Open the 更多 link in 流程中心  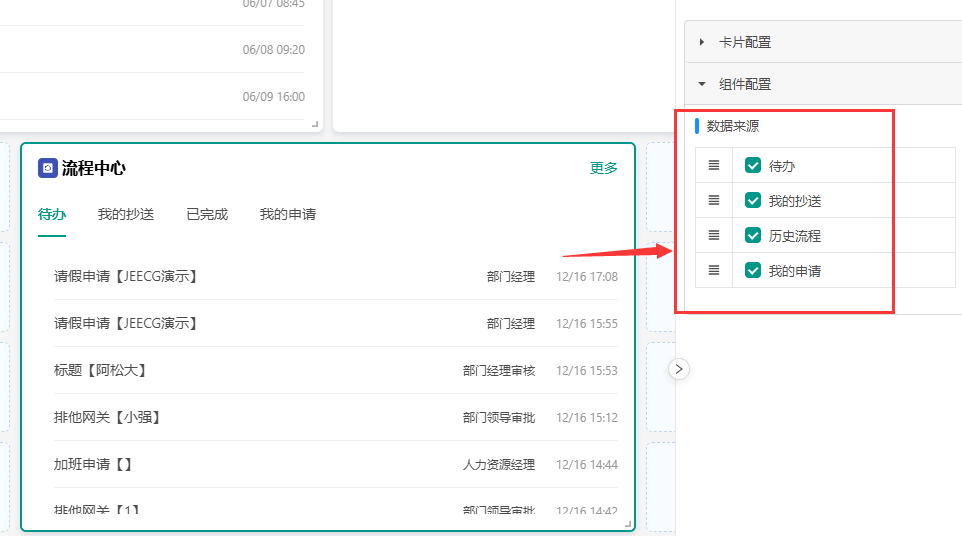pyautogui.click(x=604, y=168)
